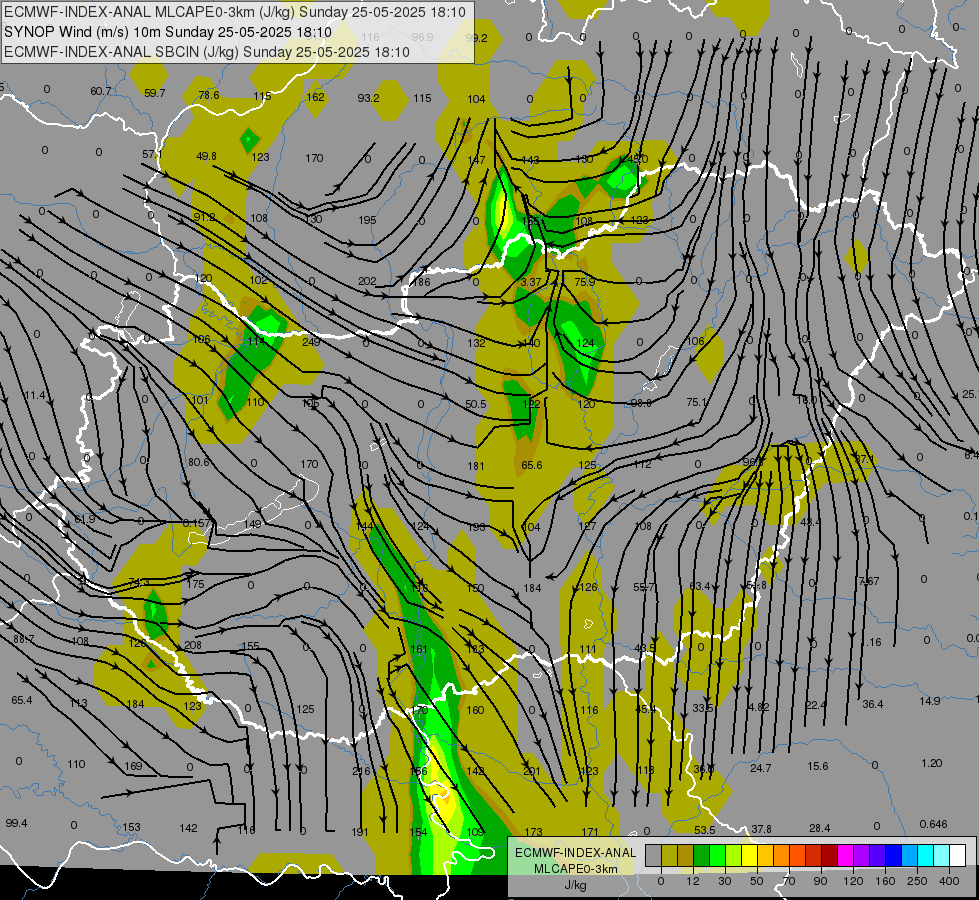
Task: Click the map value 1.20
Action: [932, 763]
